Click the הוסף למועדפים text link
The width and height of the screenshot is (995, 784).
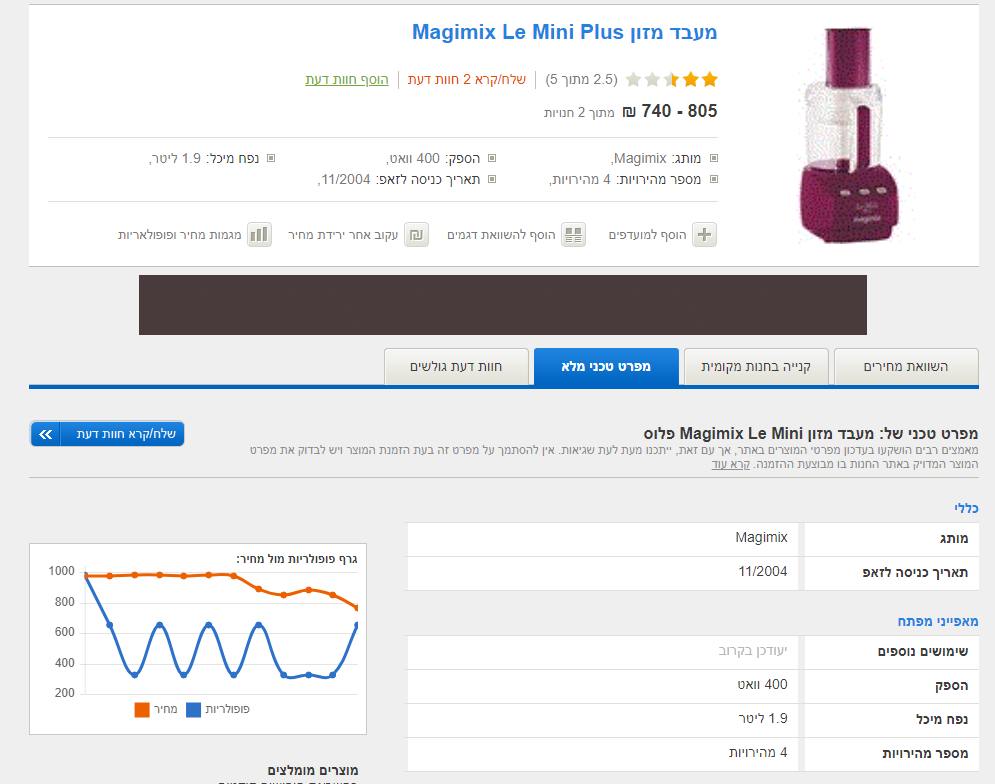(647, 235)
